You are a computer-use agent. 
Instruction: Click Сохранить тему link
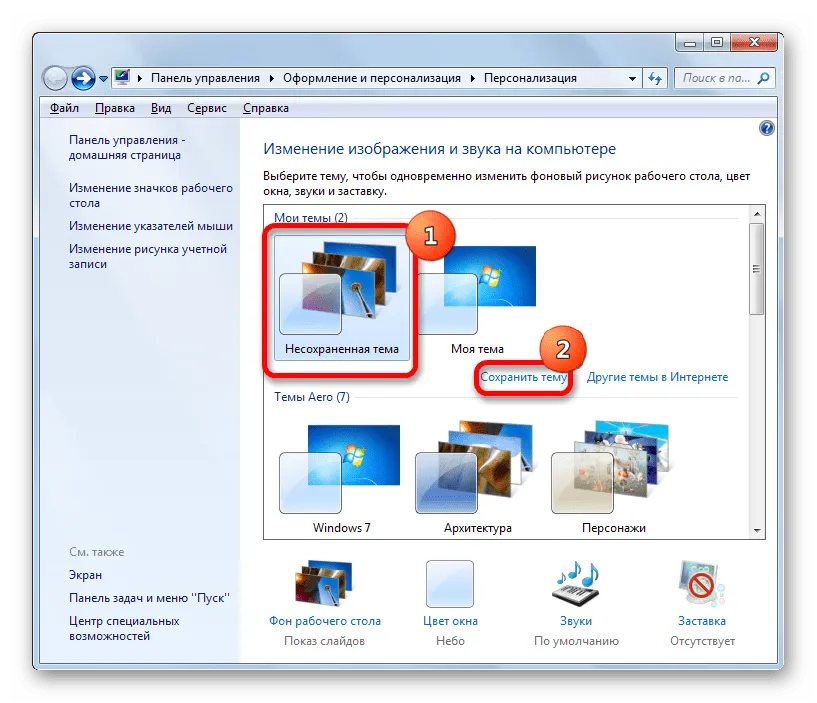(523, 377)
